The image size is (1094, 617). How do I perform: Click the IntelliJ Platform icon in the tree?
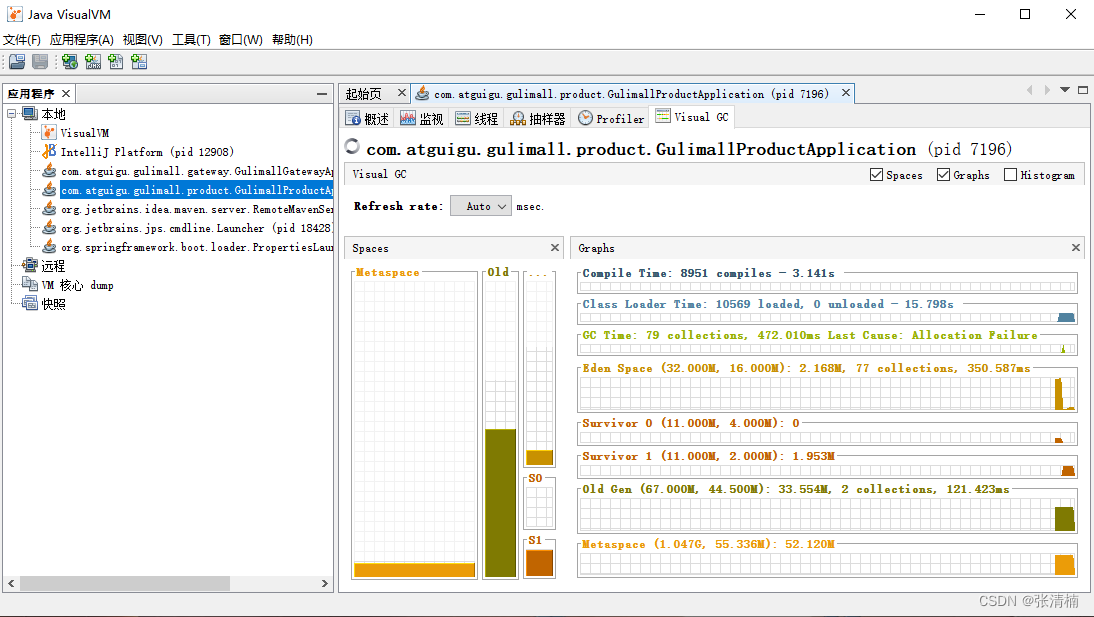(x=49, y=151)
